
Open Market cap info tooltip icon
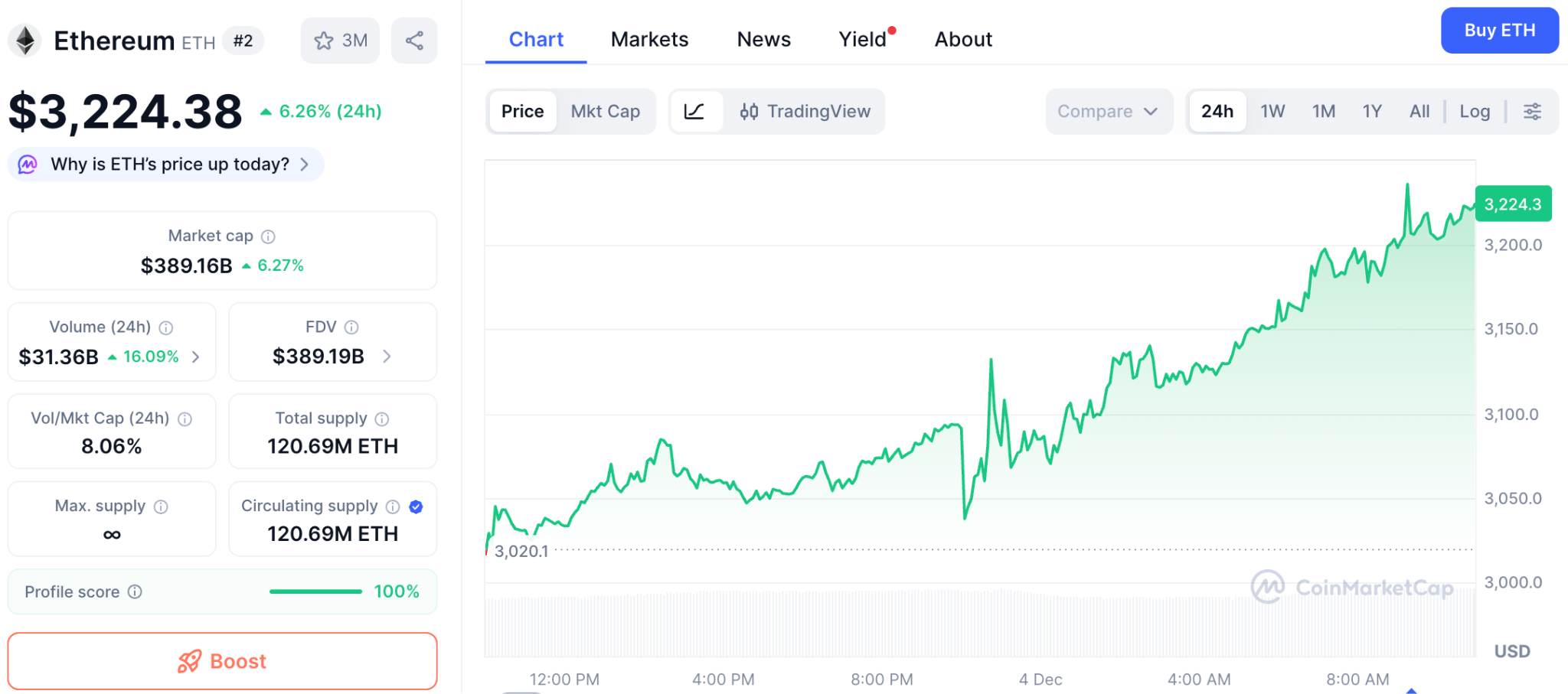pos(268,236)
